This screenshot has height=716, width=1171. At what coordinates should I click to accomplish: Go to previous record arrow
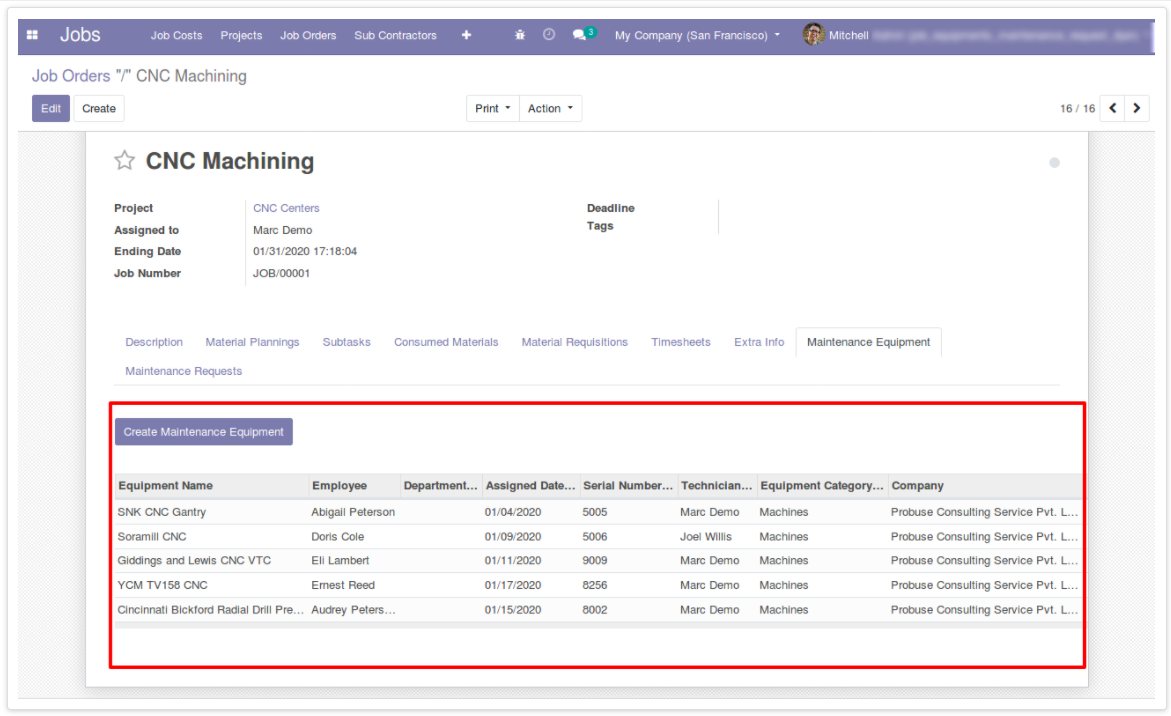tap(1112, 109)
